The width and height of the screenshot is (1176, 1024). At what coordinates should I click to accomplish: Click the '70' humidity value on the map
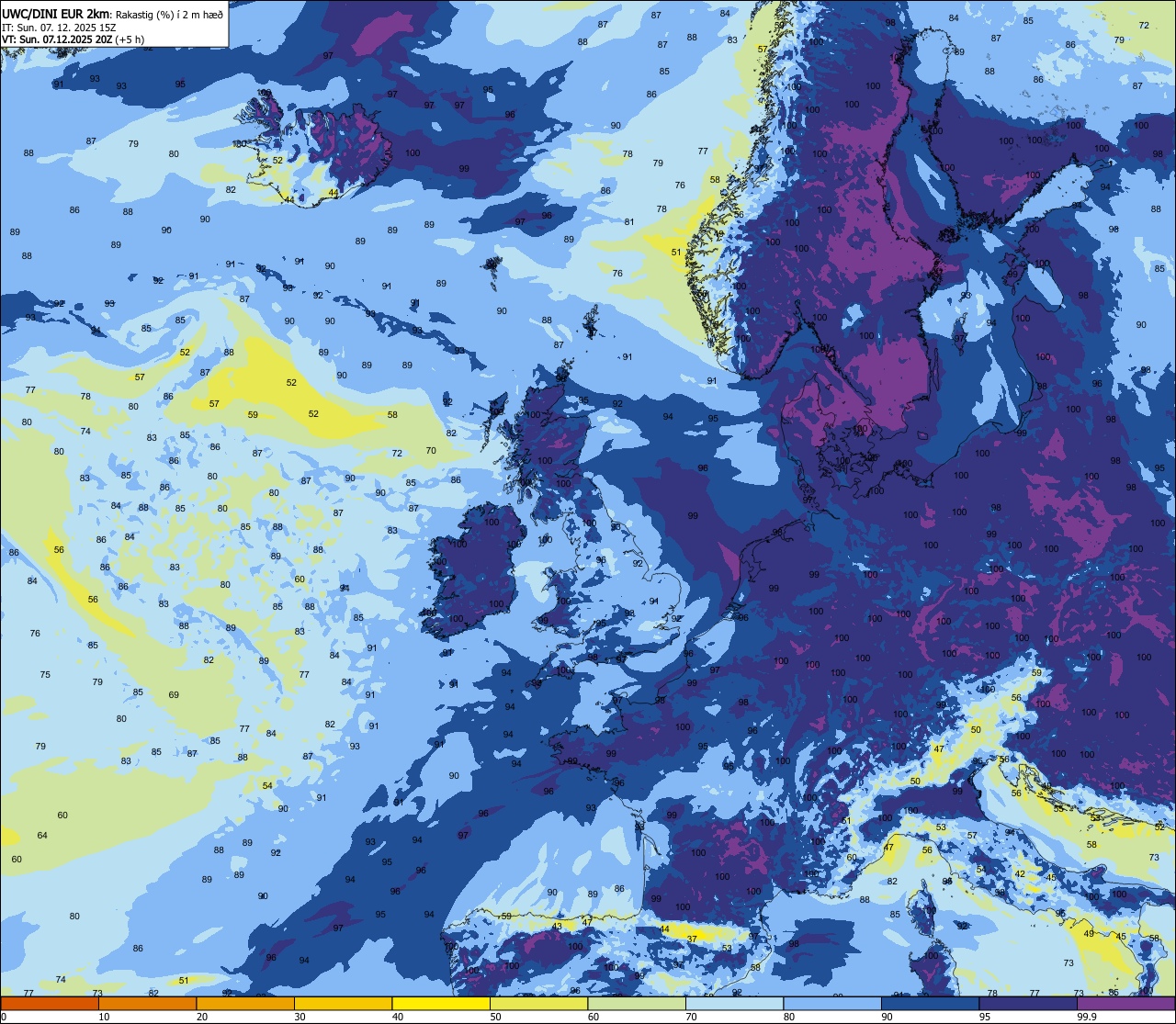tap(431, 450)
